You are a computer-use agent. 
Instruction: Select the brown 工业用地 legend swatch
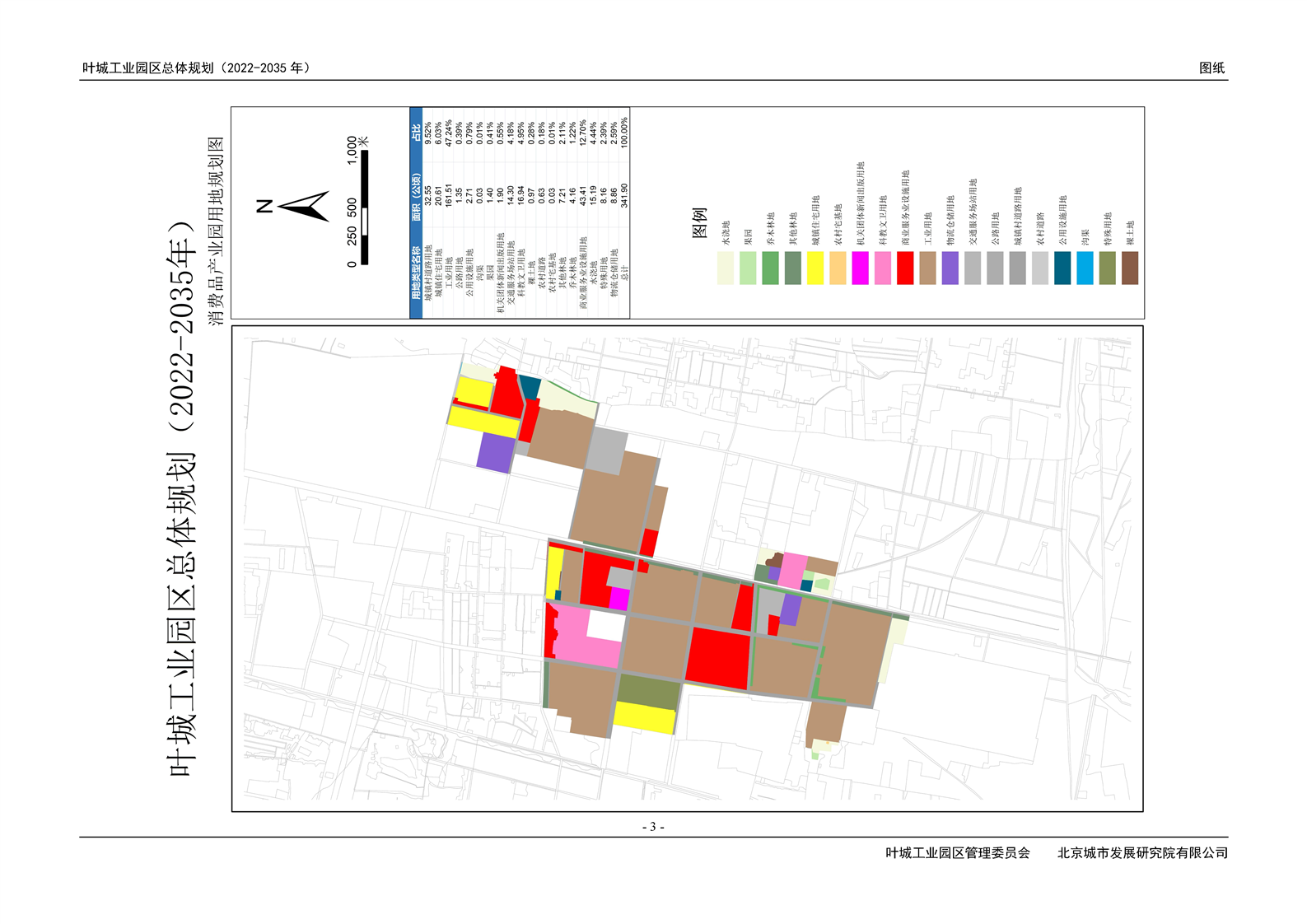928,268
